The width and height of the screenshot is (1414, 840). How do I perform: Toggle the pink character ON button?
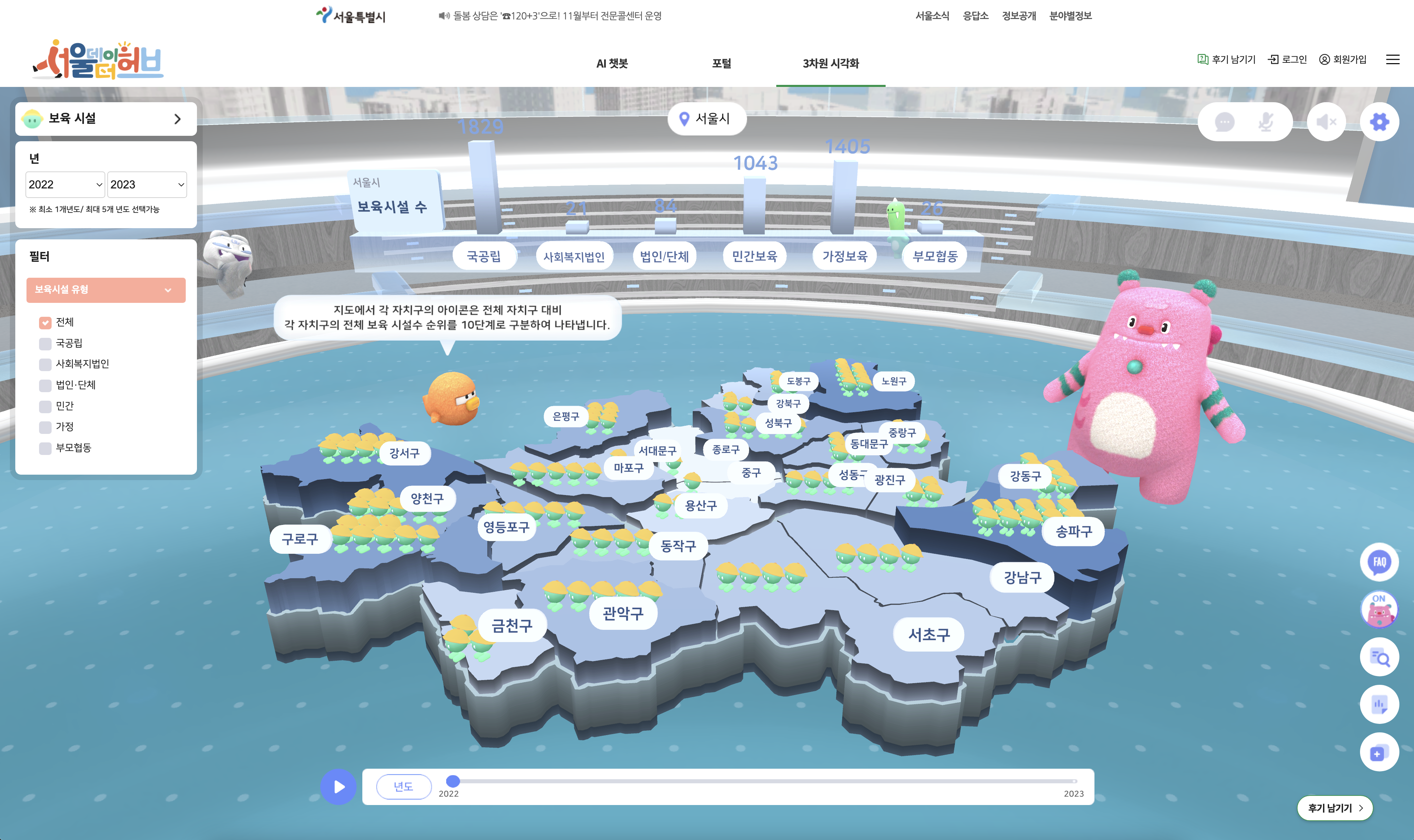pyautogui.click(x=1379, y=609)
